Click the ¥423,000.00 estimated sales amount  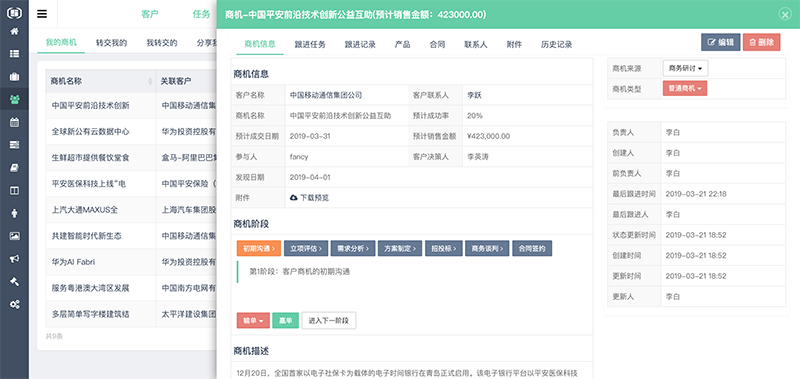[x=488, y=136]
